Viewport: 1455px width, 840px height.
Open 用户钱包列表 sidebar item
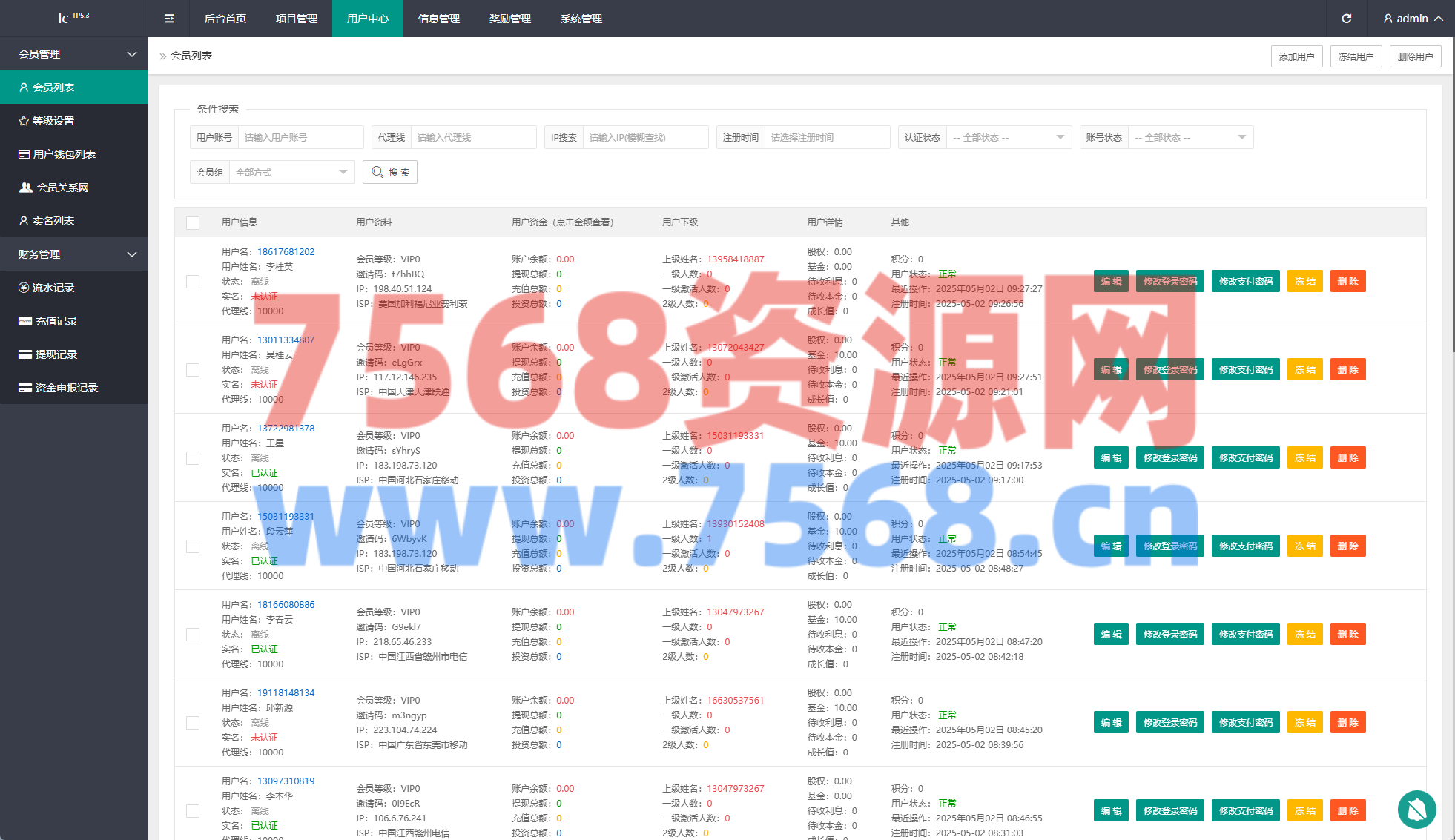pos(64,154)
